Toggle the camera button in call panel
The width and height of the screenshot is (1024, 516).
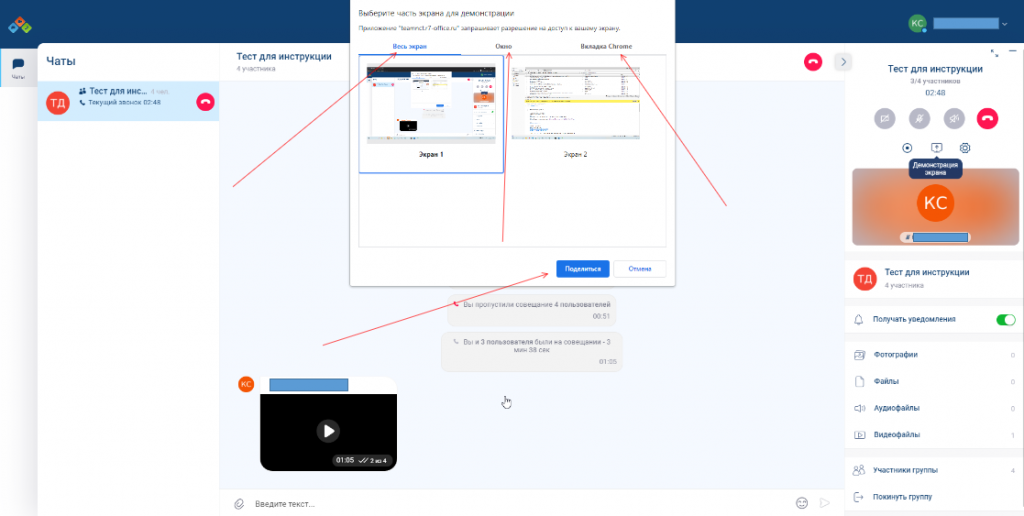[884, 118]
